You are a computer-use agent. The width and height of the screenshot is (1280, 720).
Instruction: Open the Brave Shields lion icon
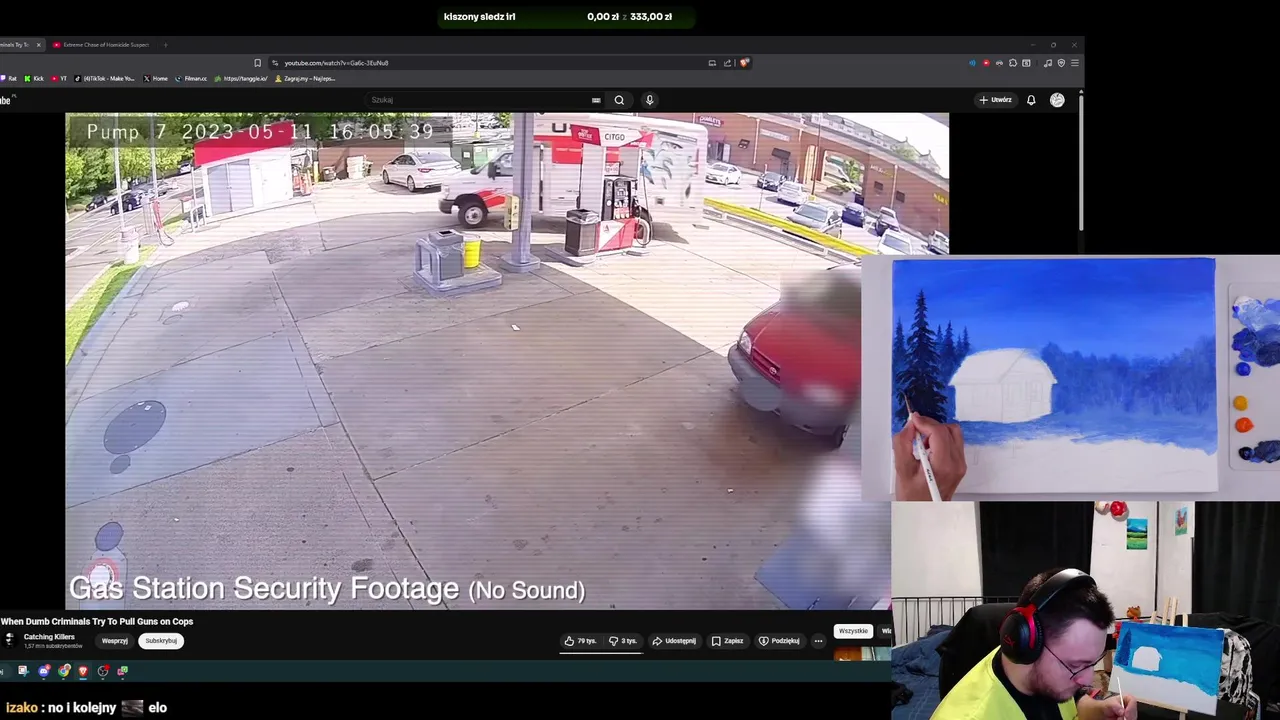(x=744, y=63)
